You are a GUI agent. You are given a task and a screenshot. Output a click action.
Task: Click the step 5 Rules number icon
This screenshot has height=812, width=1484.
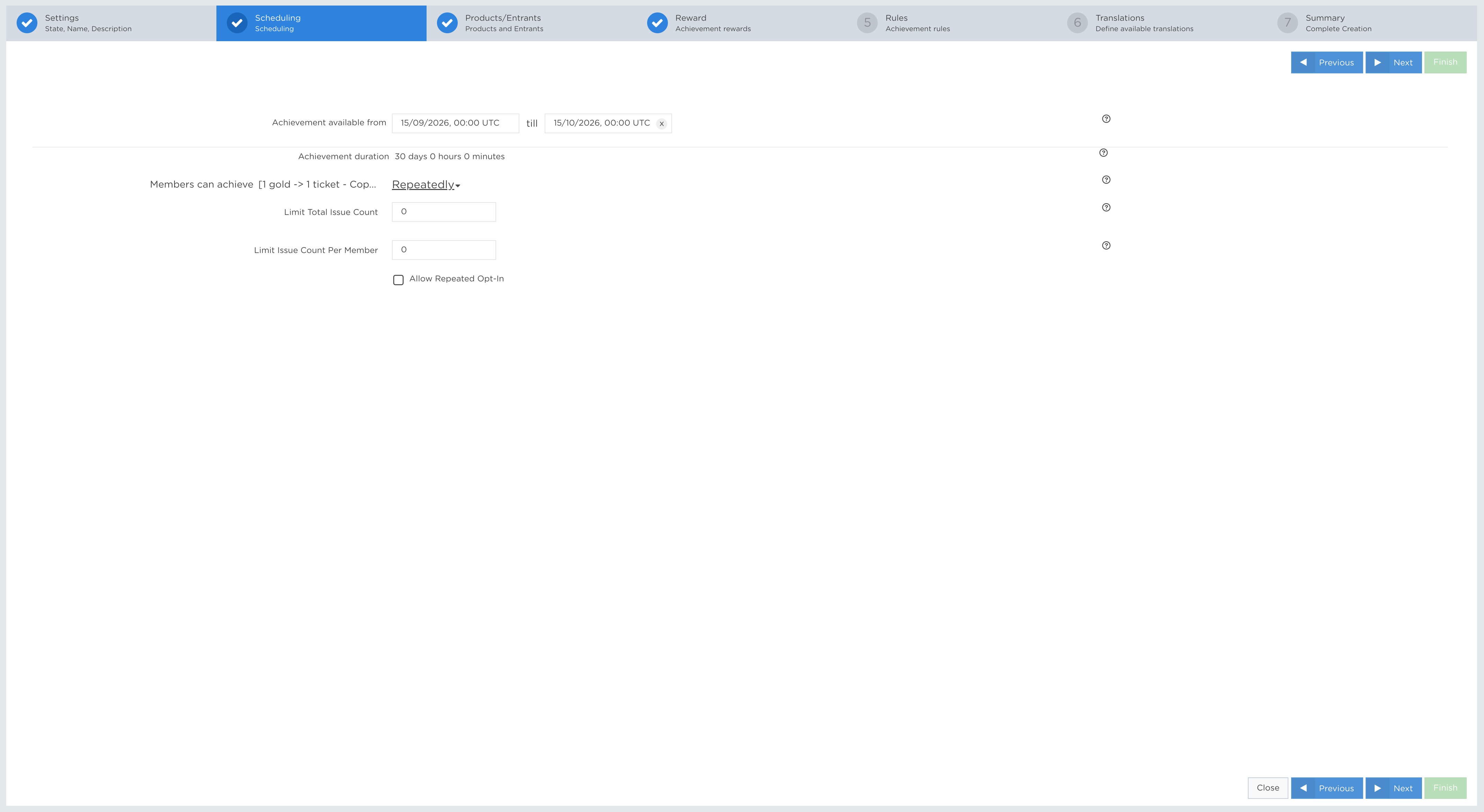tap(867, 23)
